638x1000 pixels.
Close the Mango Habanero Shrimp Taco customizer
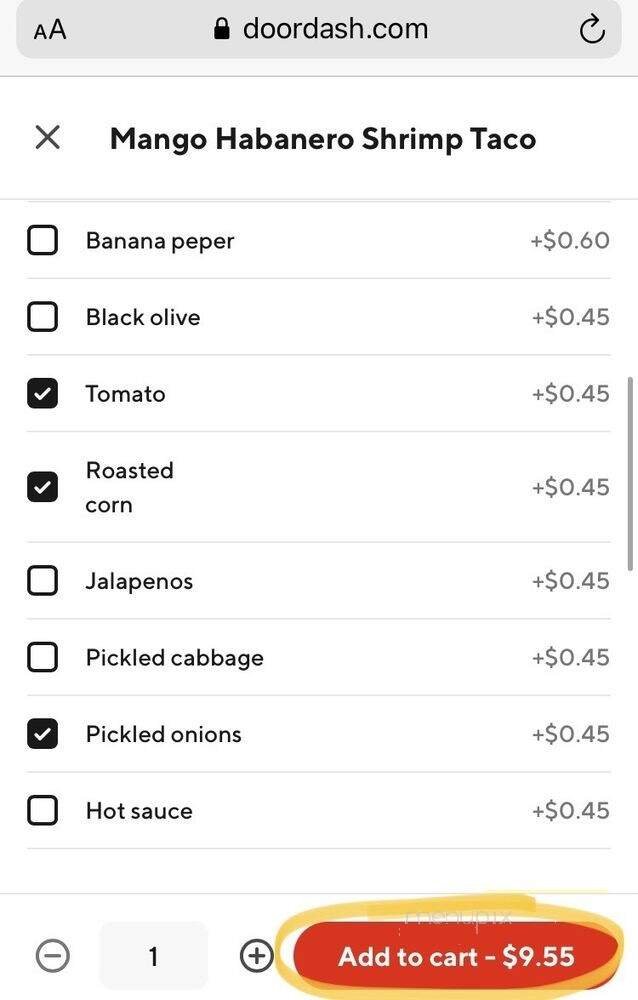coord(47,137)
